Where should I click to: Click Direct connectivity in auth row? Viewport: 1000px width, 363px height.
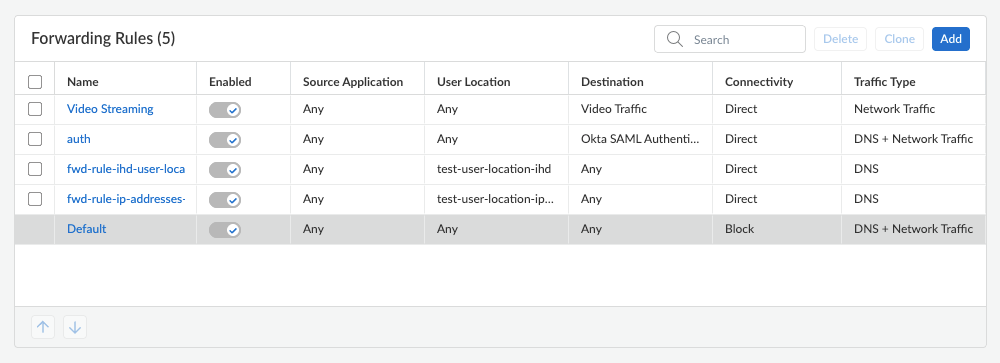pos(741,139)
